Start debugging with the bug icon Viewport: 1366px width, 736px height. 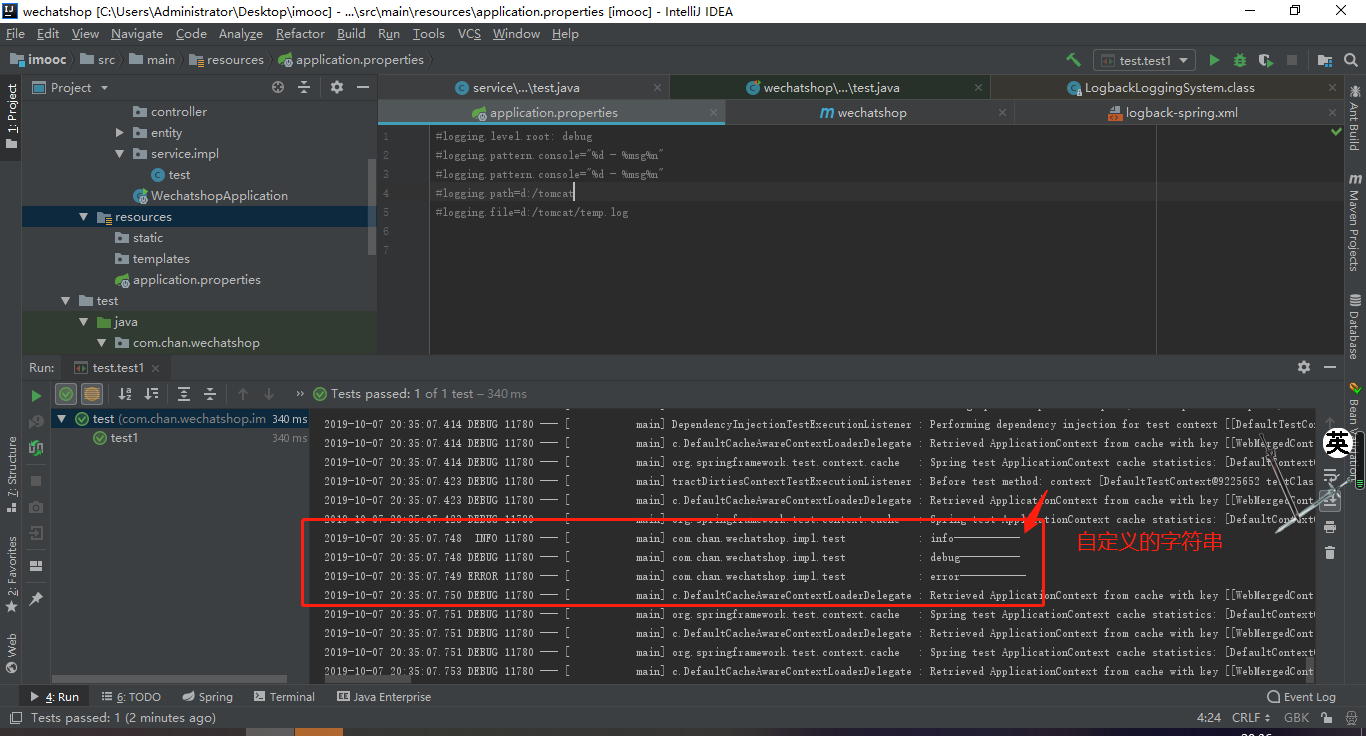(1239, 60)
